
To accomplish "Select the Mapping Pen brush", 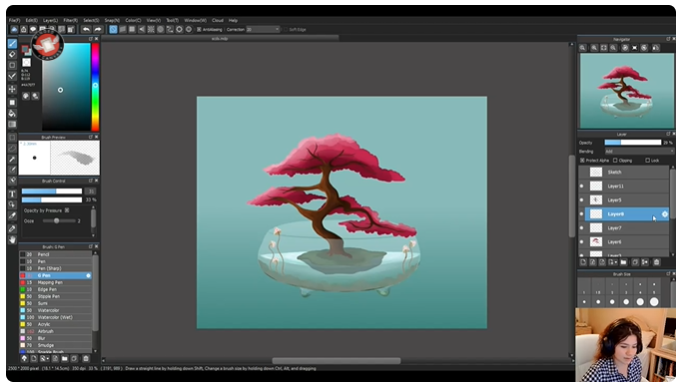I will point(55,282).
